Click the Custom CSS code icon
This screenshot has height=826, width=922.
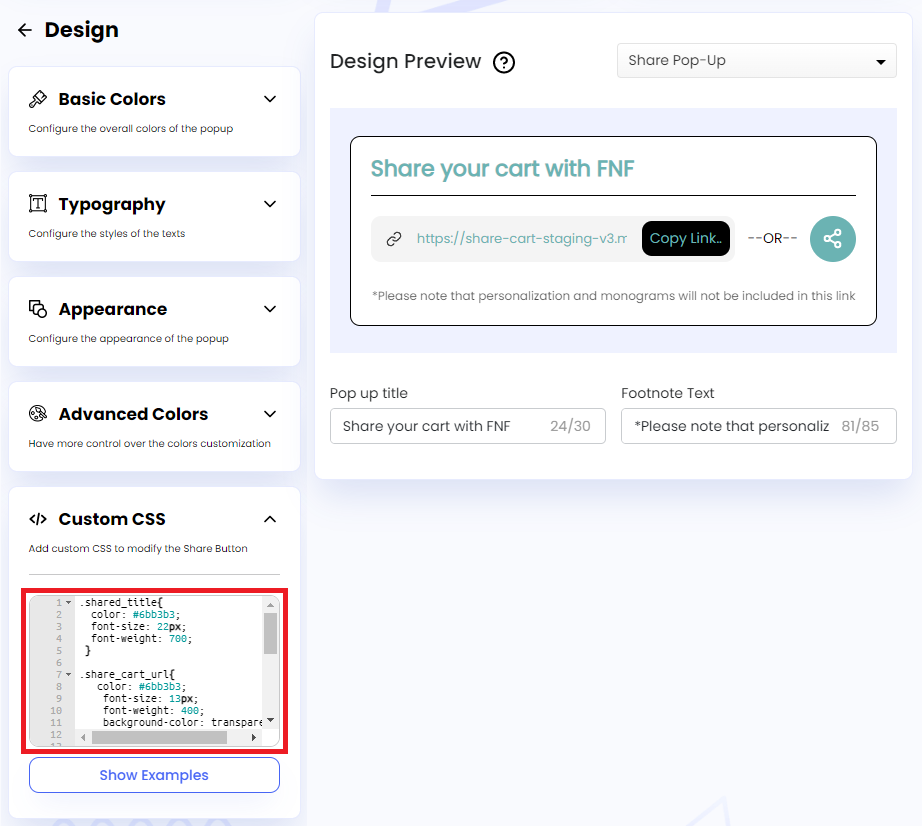39,518
